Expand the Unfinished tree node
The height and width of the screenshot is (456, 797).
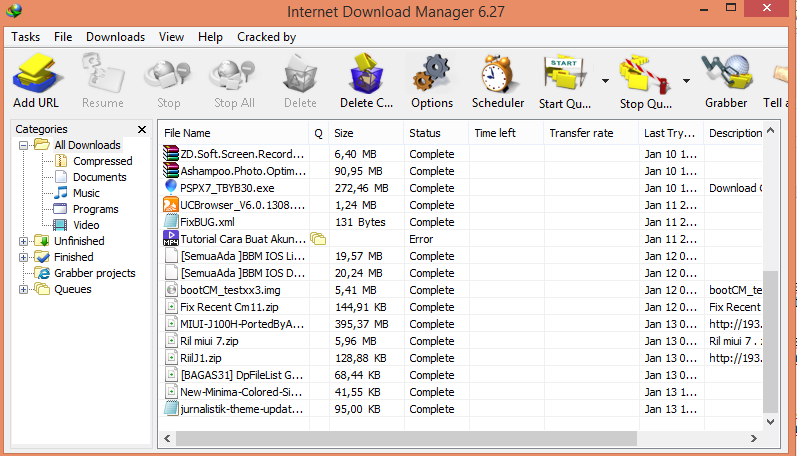tap(23, 241)
